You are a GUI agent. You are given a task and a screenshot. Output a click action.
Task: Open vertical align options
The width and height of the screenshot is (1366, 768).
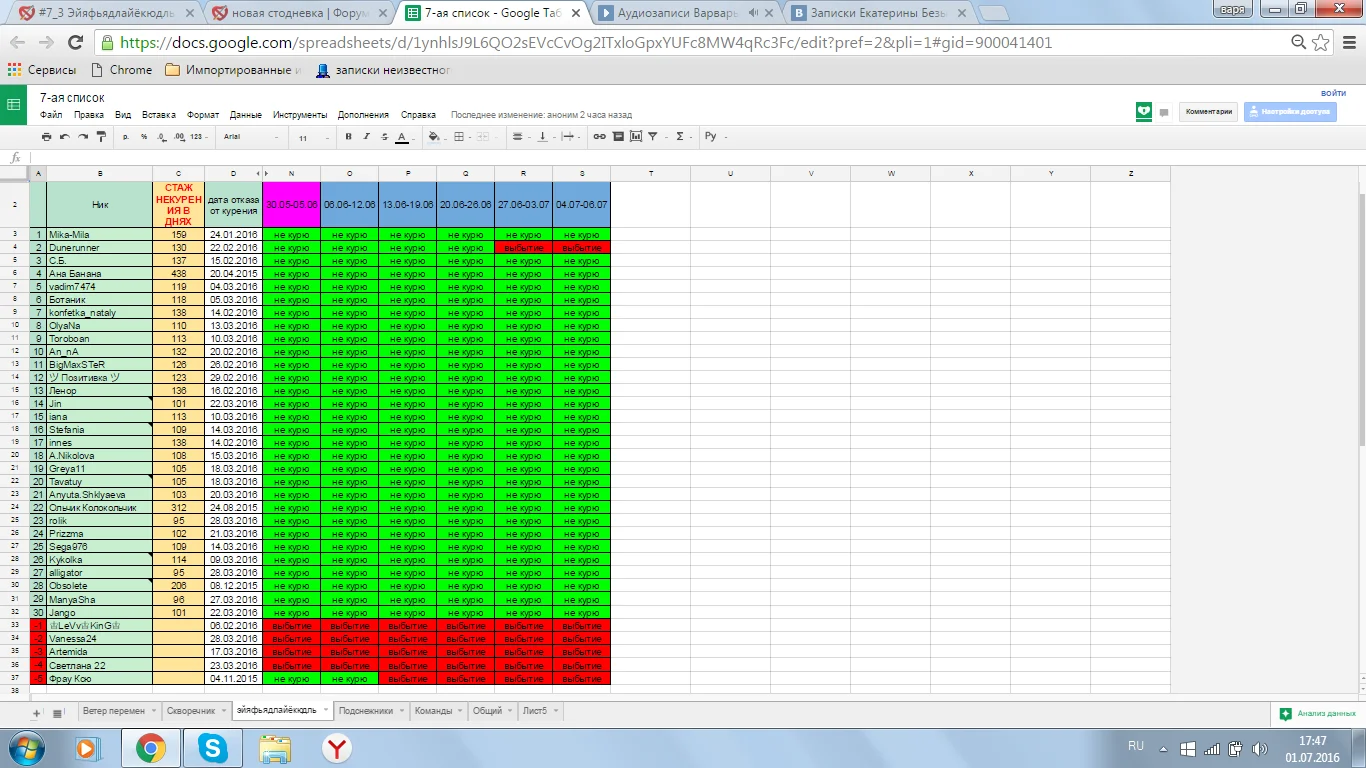544,136
